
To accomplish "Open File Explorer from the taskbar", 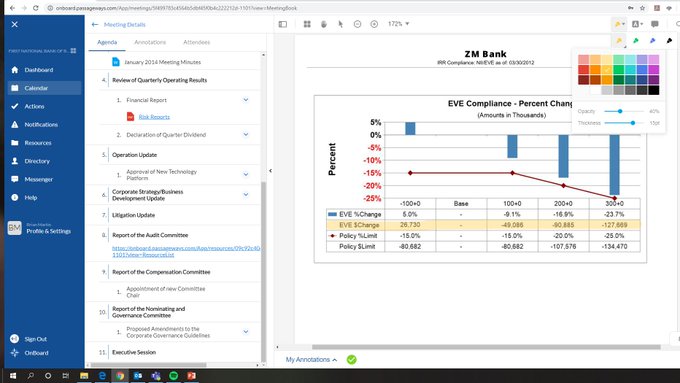I will pyautogui.click(x=84, y=376).
